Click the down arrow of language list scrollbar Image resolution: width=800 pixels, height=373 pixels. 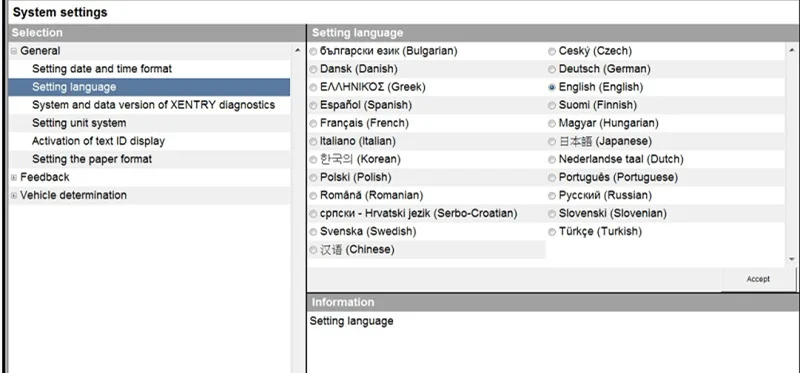[x=792, y=260]
